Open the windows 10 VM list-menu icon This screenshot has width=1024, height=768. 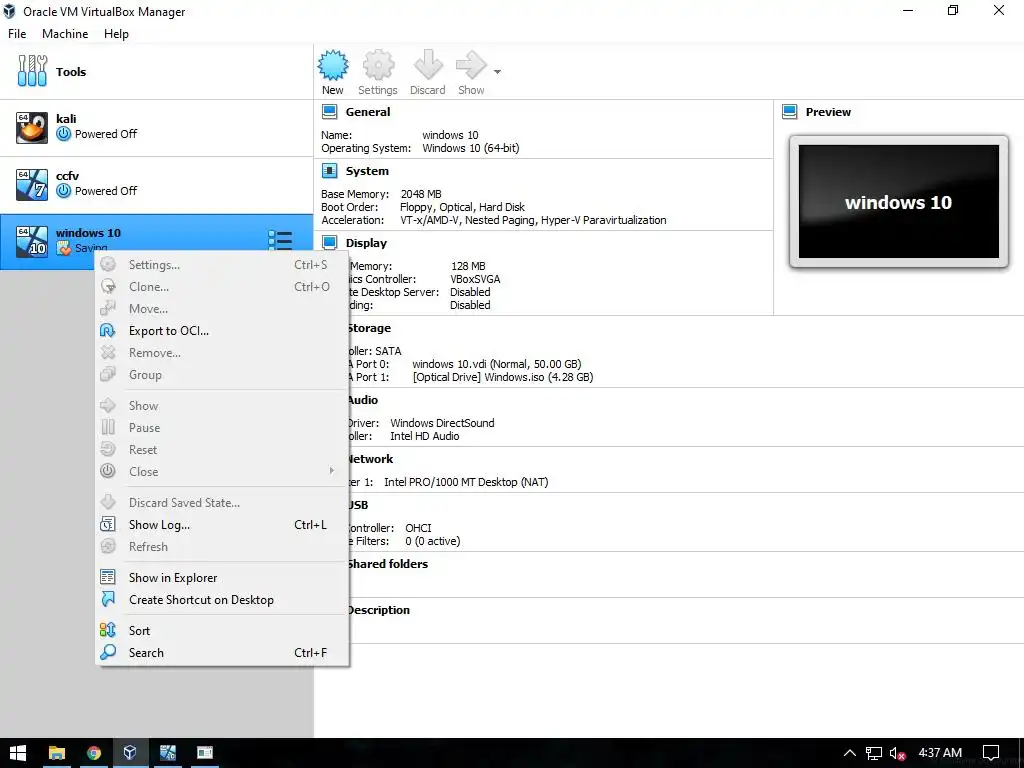click(x=280, y=240)
